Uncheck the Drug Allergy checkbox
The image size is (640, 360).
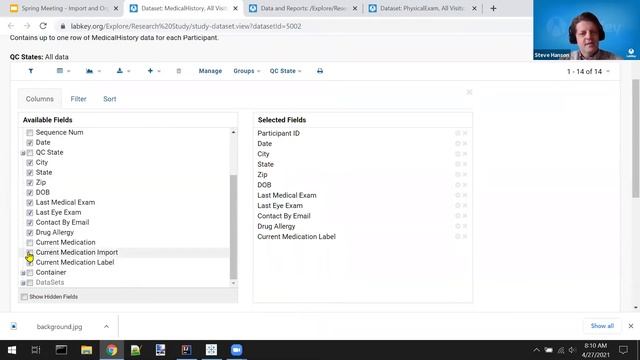(30, 233)
